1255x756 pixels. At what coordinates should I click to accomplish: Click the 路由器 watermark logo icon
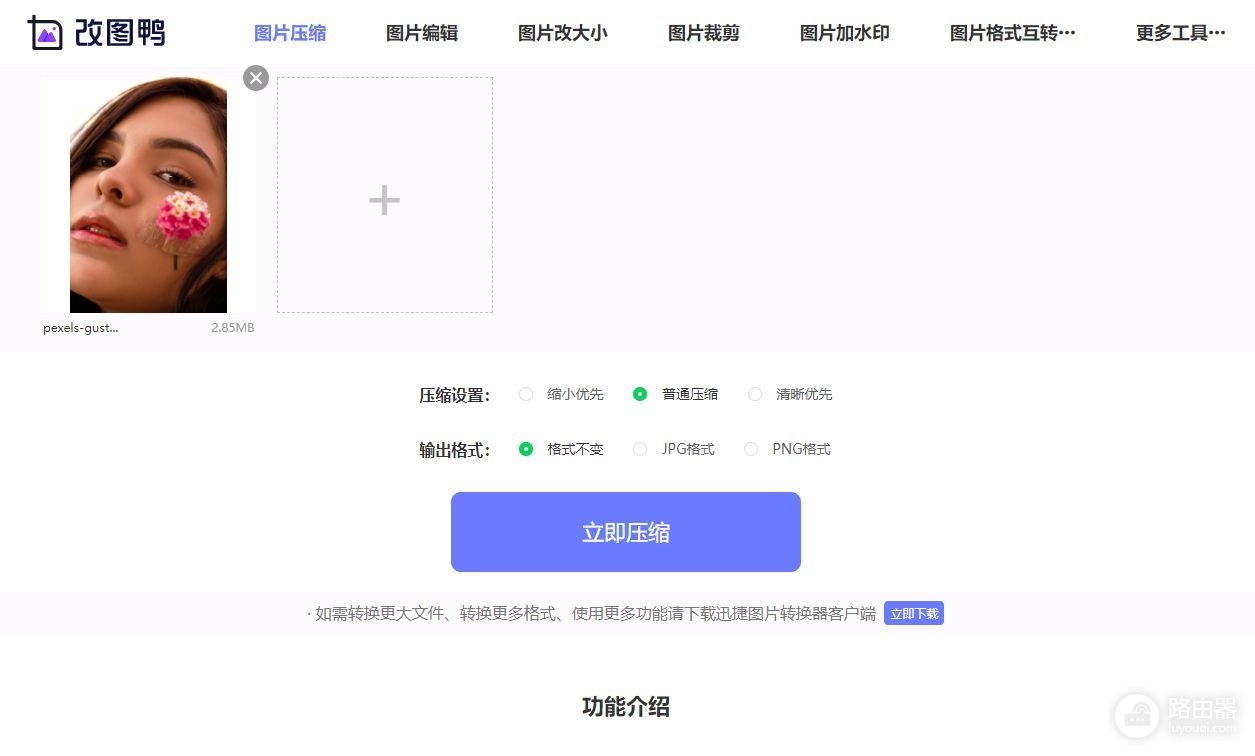(x=1137, y=715)
